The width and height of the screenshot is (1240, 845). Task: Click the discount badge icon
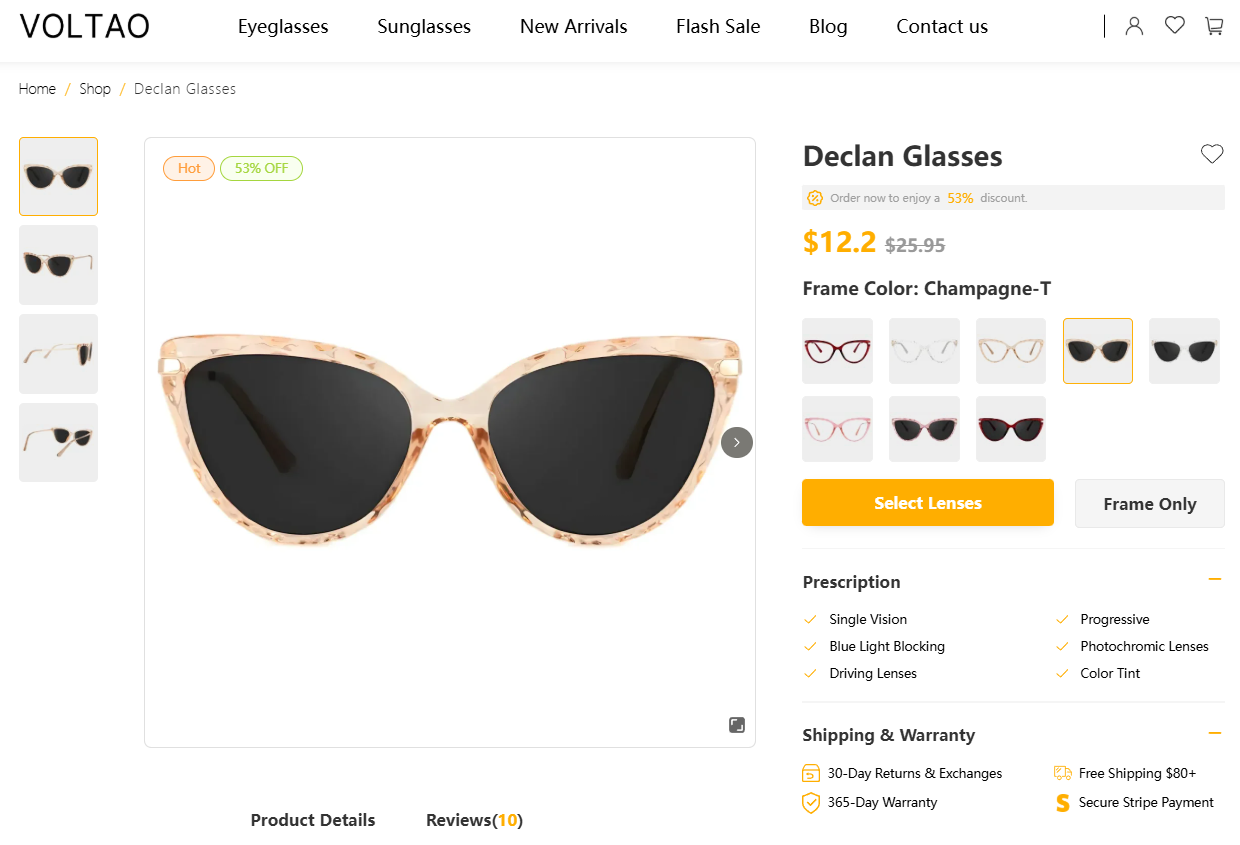[815, 198]
